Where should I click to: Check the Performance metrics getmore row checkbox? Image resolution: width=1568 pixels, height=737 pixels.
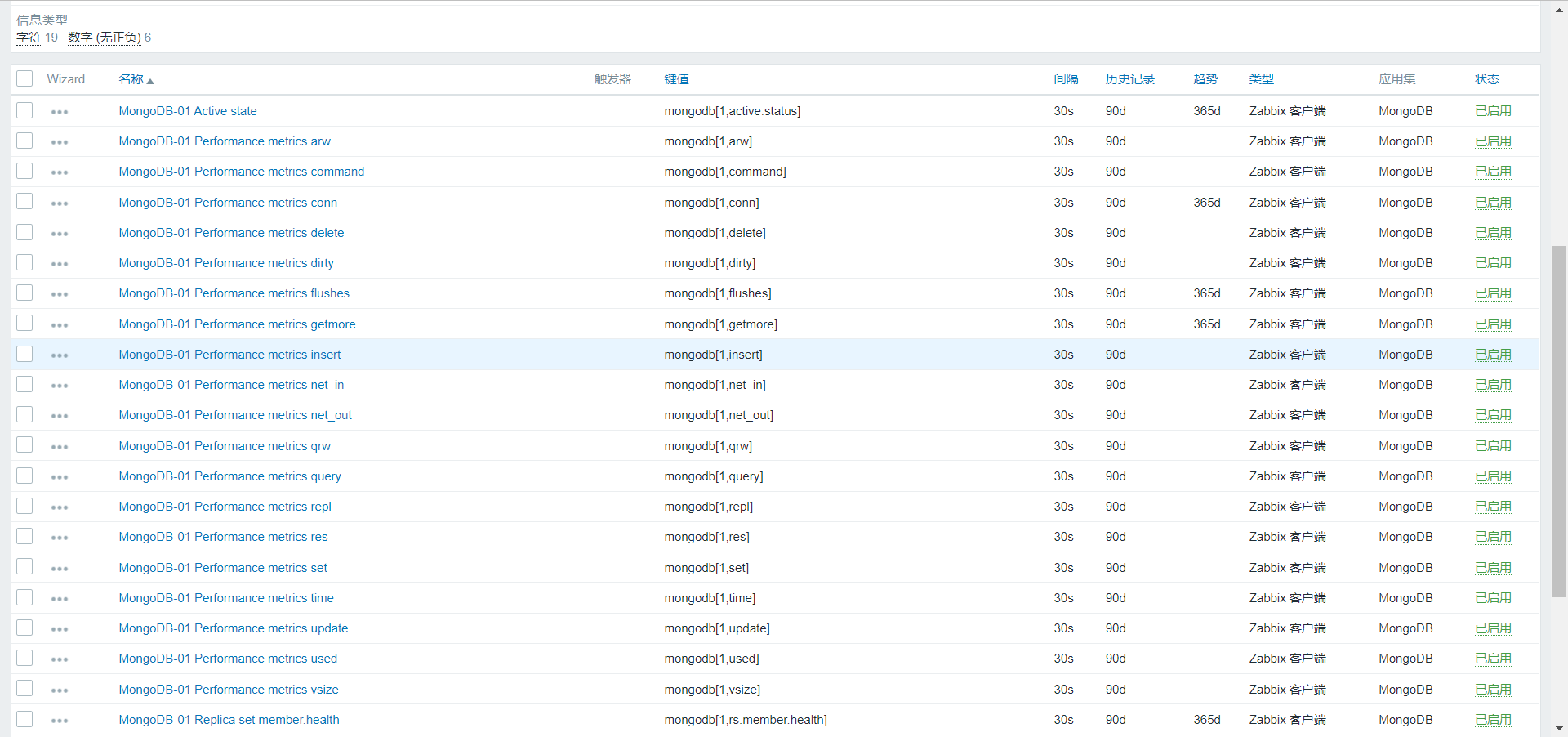tap(24, 324)
